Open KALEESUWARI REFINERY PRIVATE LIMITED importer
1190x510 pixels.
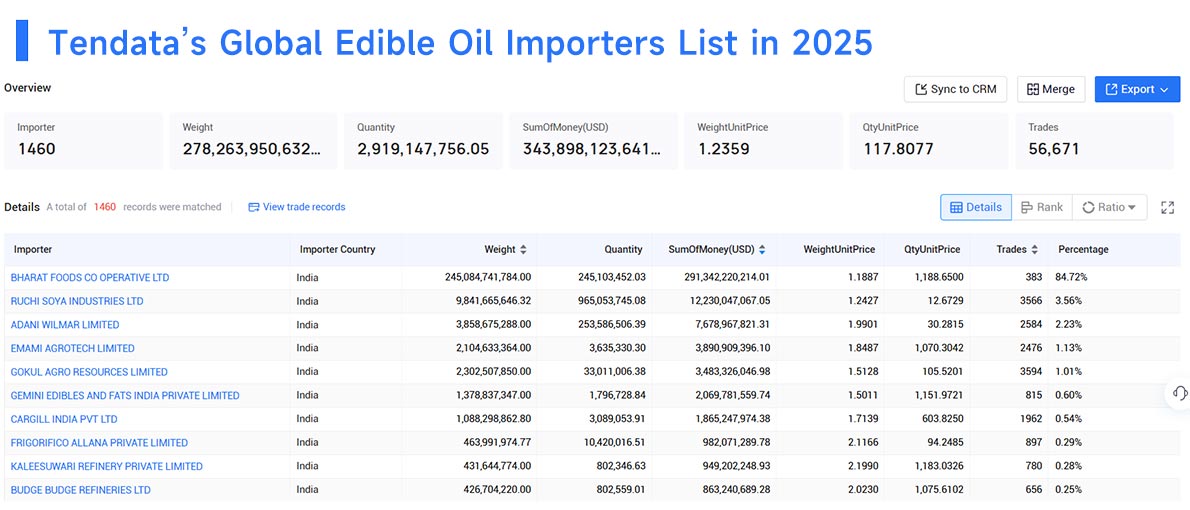107,466
